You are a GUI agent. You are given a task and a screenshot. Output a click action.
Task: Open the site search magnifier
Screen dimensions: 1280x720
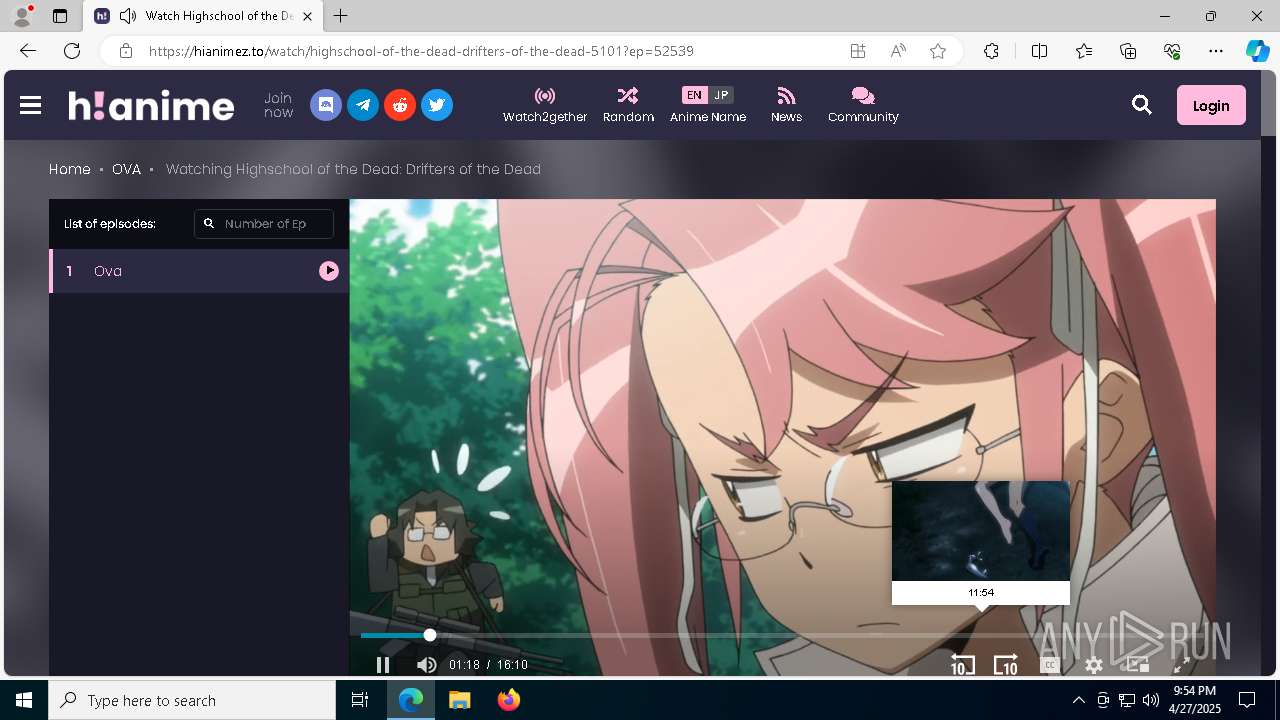click(1142, 105)
